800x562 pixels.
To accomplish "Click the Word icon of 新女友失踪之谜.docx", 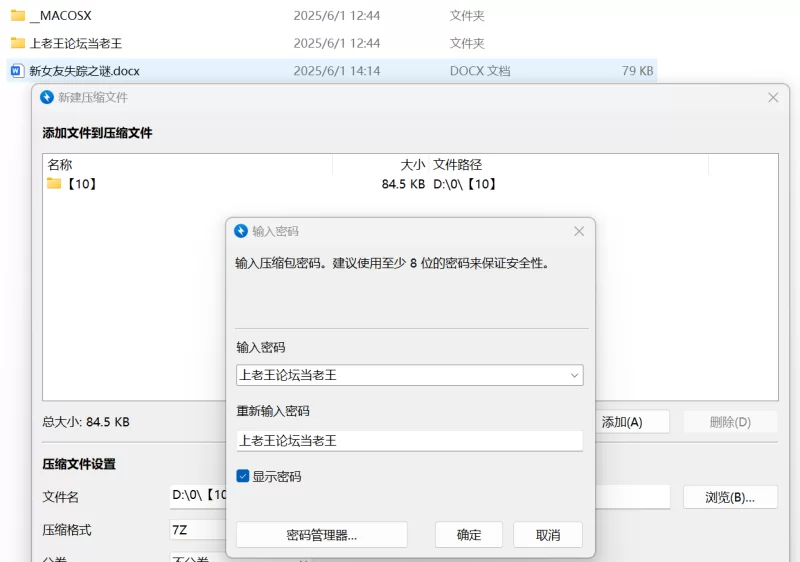I will pos(17,70).
